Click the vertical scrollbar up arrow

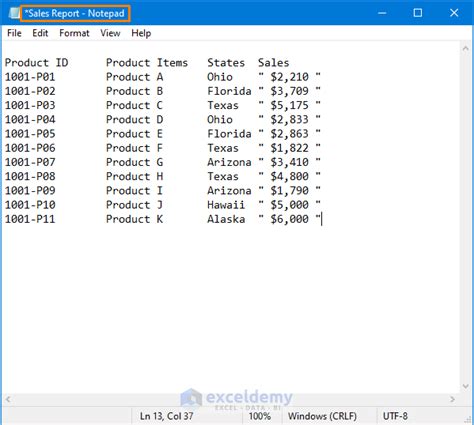466,49
